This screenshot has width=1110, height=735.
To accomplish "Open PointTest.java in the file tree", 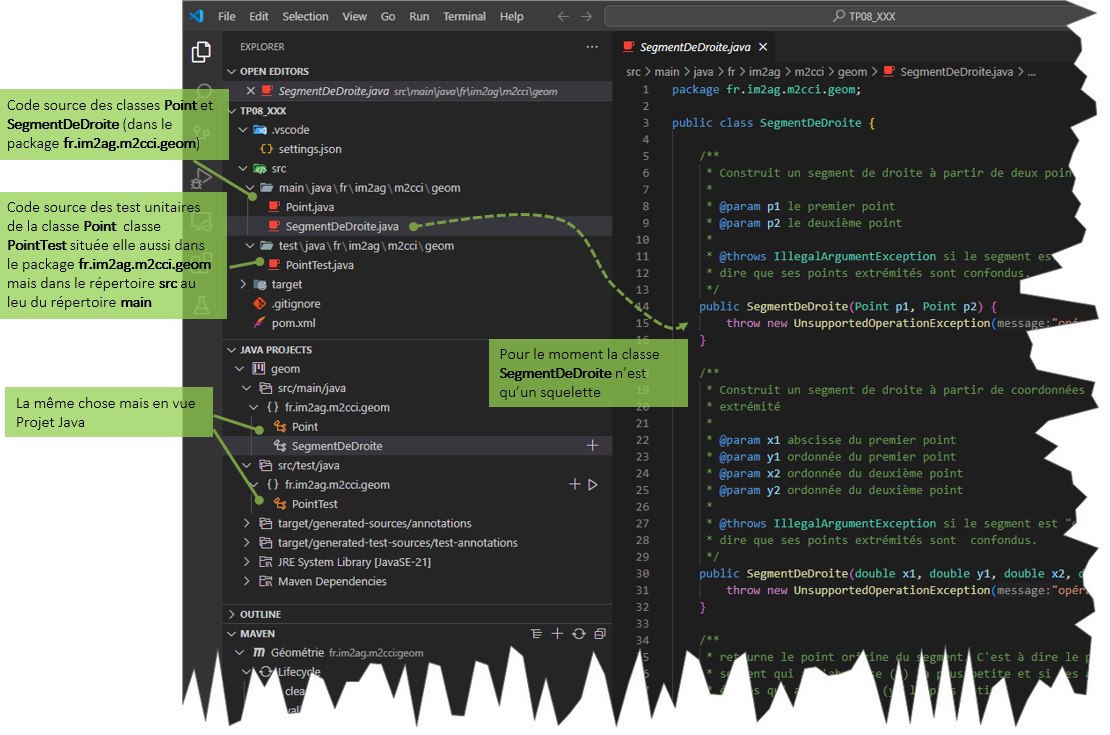I will point(318,265).
